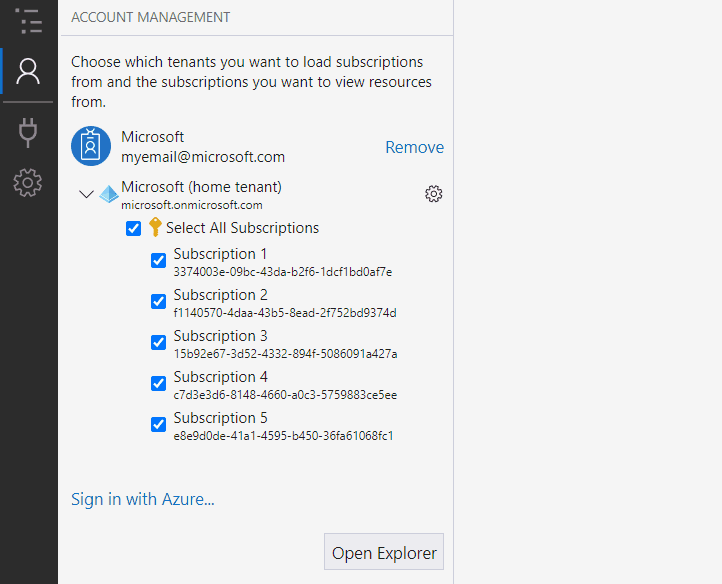Click the Microsoft account badge avatar

(91, 146)
